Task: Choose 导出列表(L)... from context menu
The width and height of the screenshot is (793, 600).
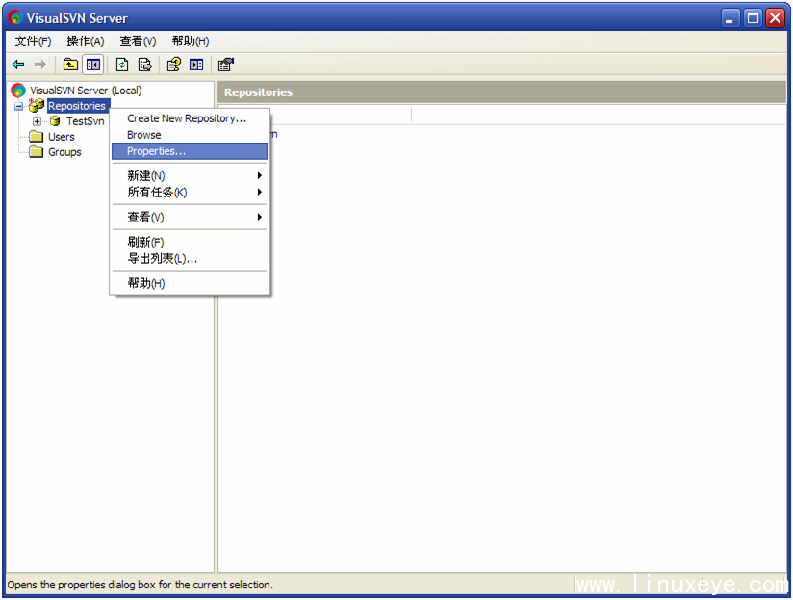Action: coord(190,259)
